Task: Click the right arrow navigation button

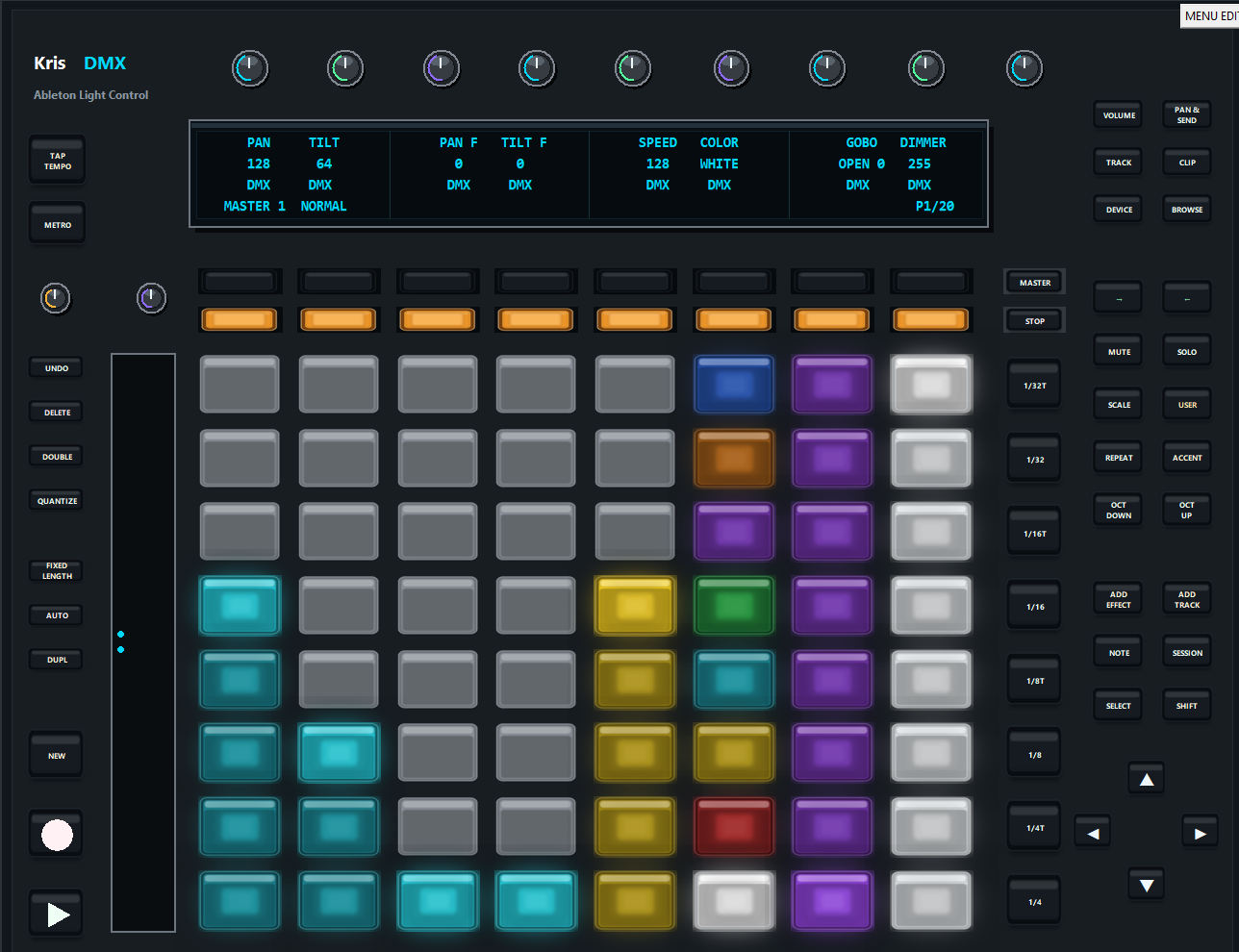Action: click(1200, 834)
